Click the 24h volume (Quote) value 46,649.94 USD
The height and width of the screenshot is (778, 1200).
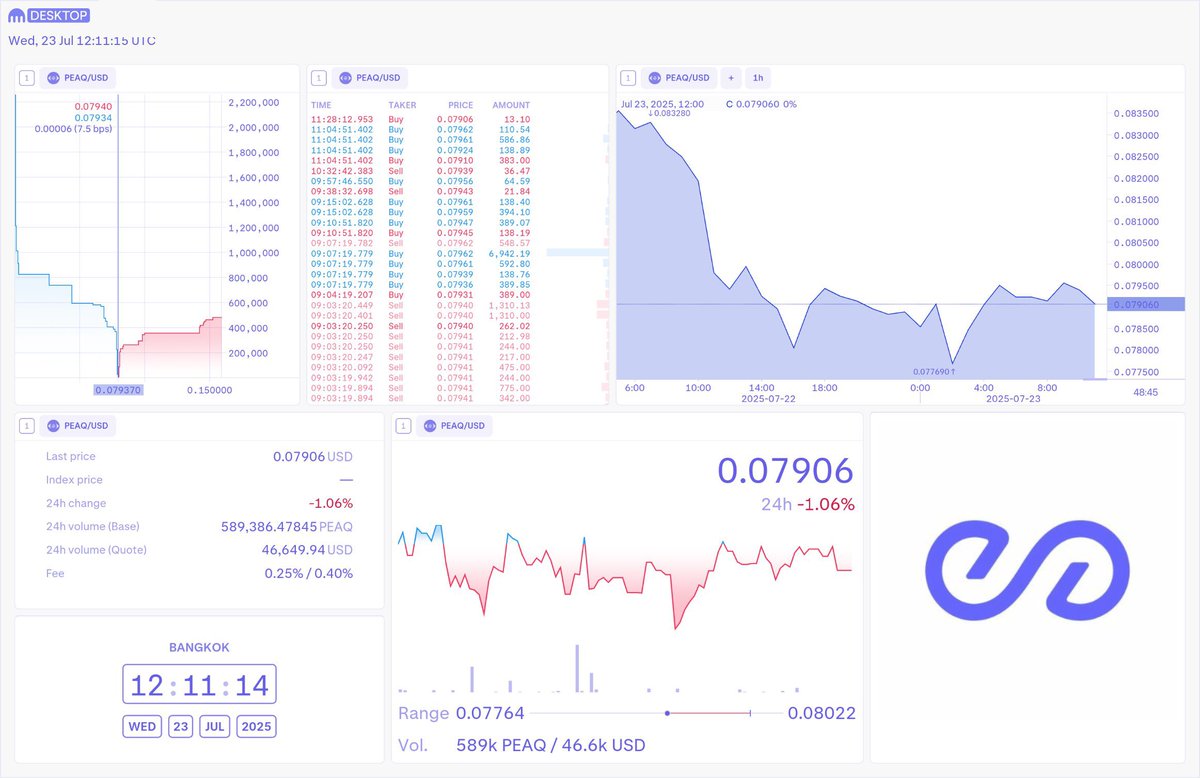click(307, 550)
